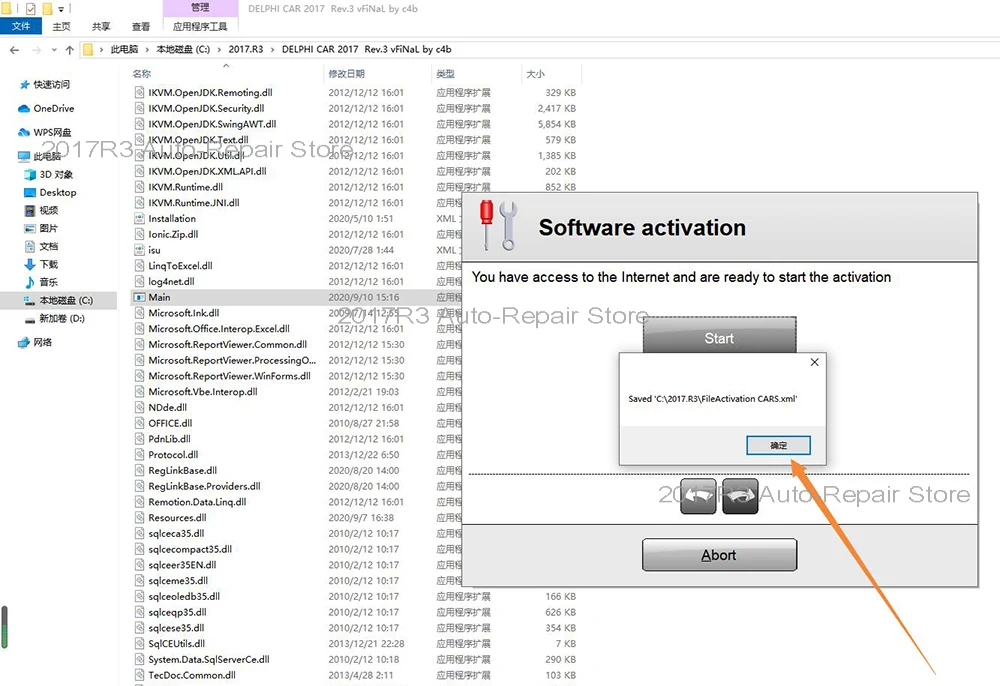1000x686 pixels.
Task: Confirm the saved file message dialog button
Action: coord(778,445)
